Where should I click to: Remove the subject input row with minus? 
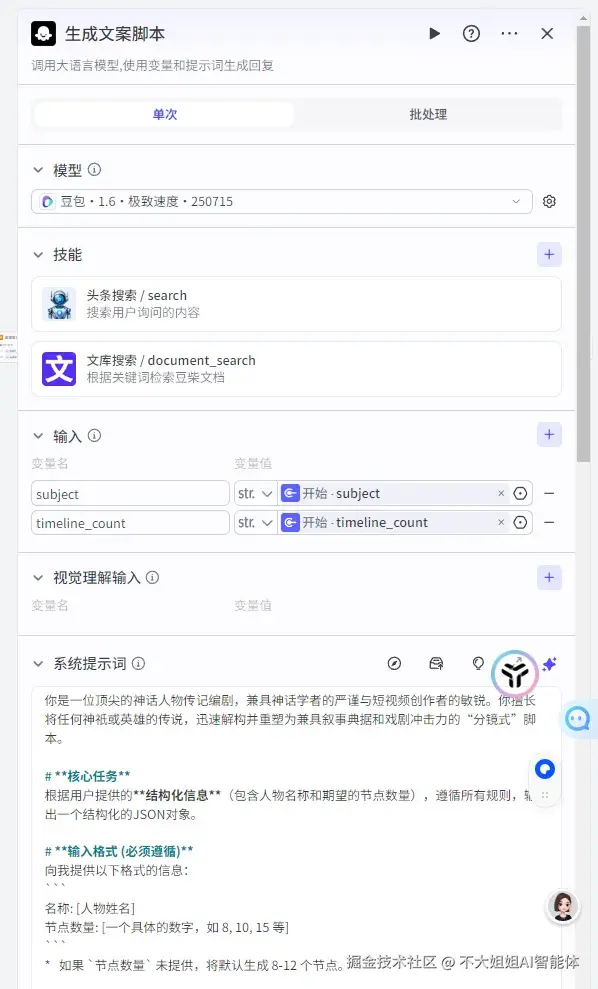(x=549, y=493)
